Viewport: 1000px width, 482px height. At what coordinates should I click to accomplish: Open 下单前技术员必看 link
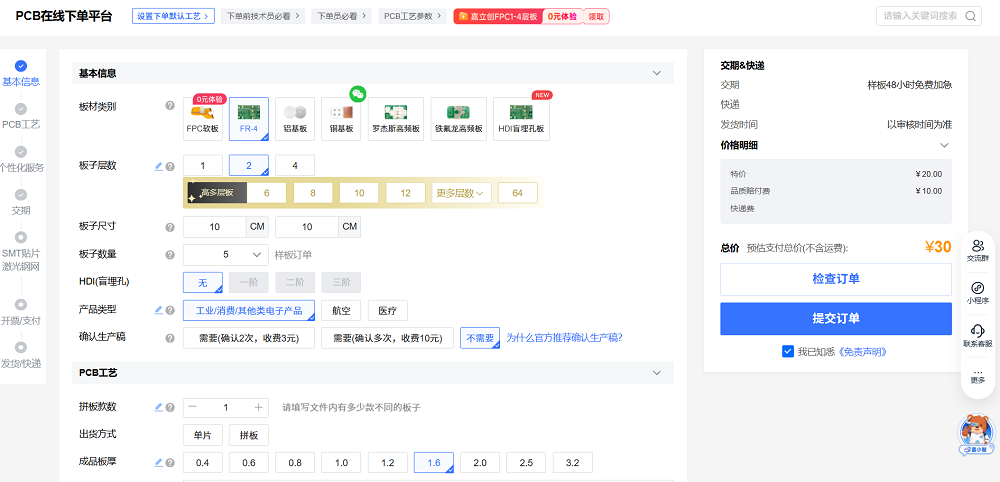[x=263, y=16]
